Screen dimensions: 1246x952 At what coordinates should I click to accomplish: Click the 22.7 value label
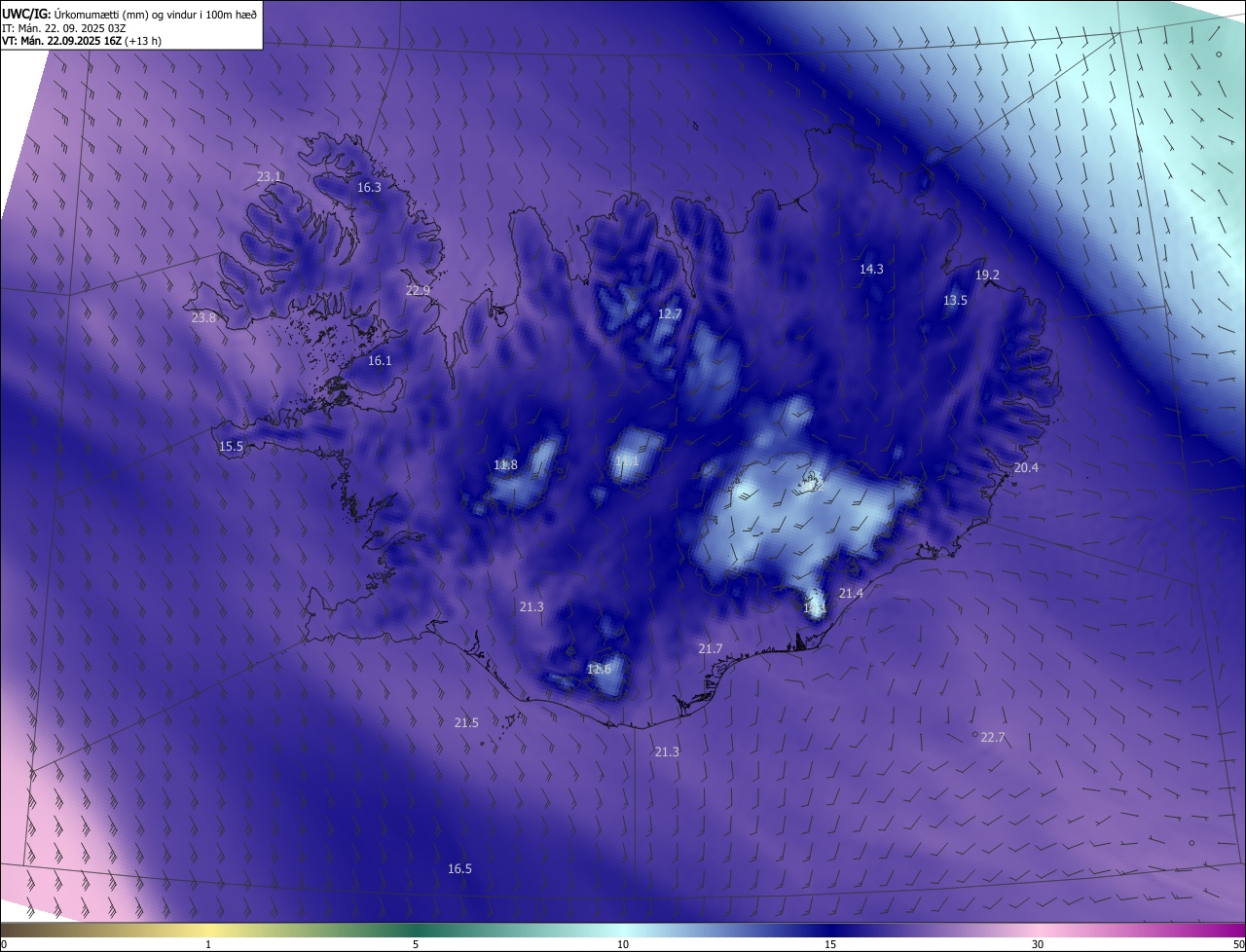(x=992, y=738)
